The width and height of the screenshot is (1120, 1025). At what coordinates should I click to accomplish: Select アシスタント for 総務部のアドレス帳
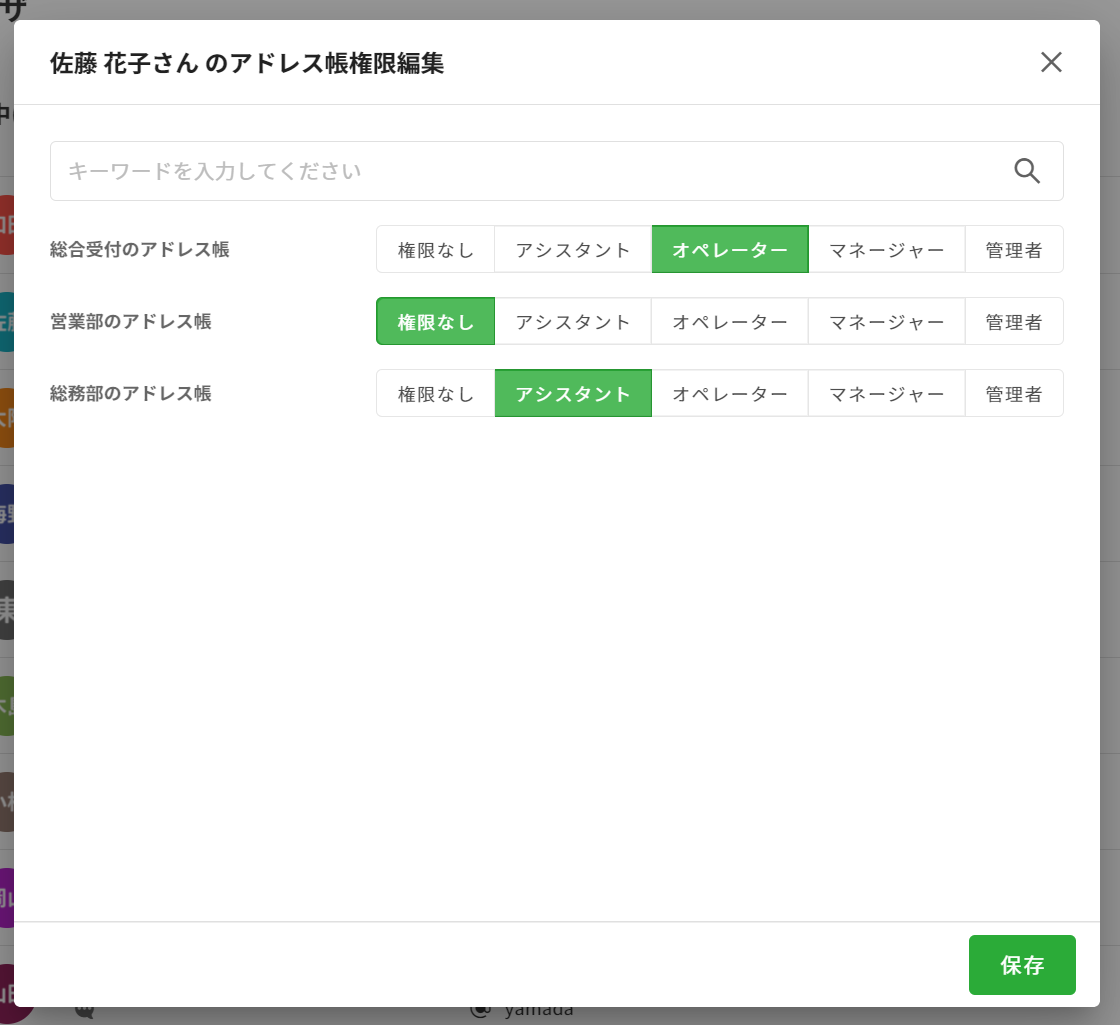[573, 394]
